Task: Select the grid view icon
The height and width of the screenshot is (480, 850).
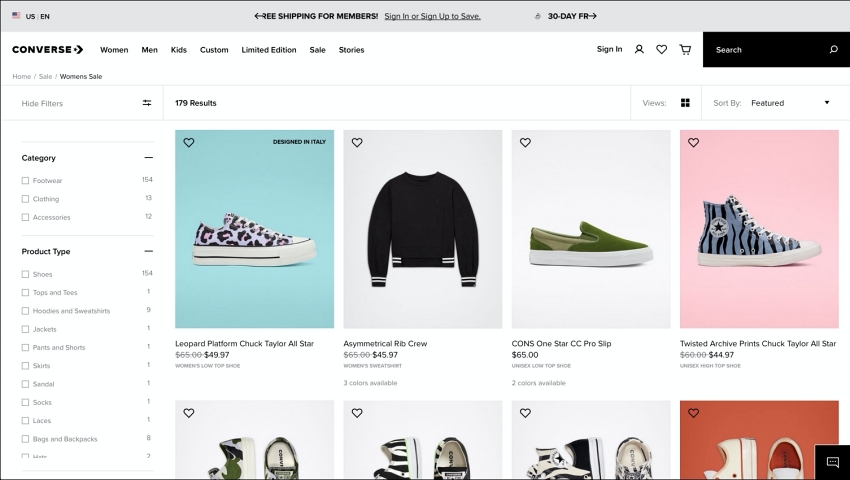Action: pos(685,103)
